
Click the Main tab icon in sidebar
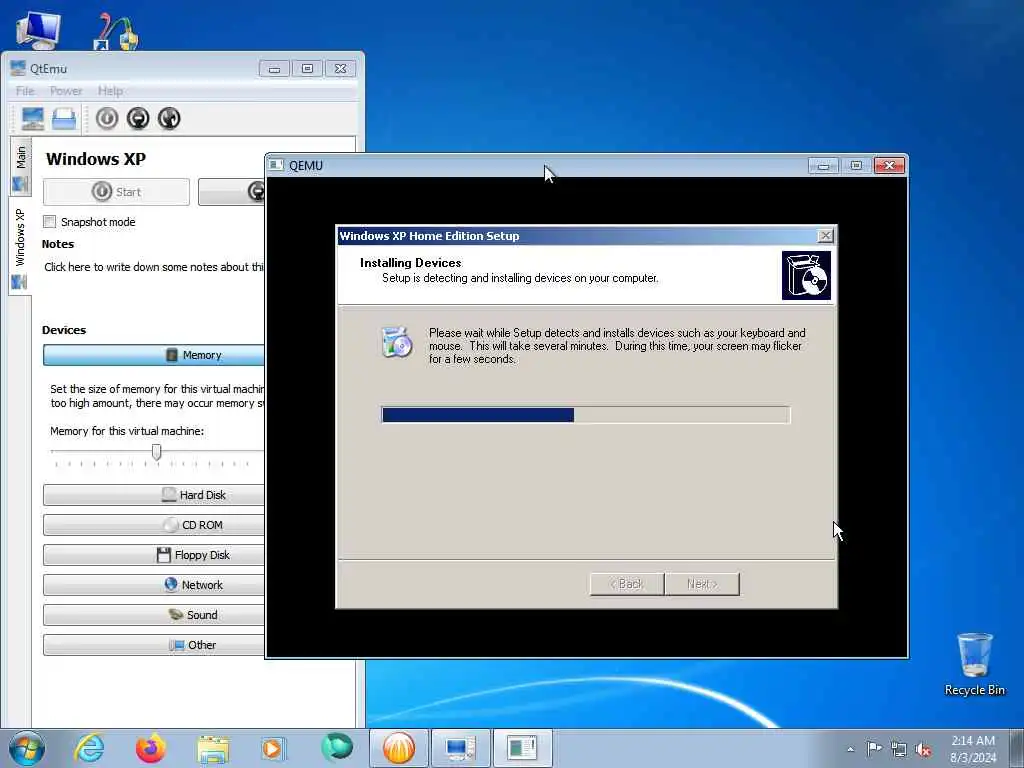(x=20, y=184)
